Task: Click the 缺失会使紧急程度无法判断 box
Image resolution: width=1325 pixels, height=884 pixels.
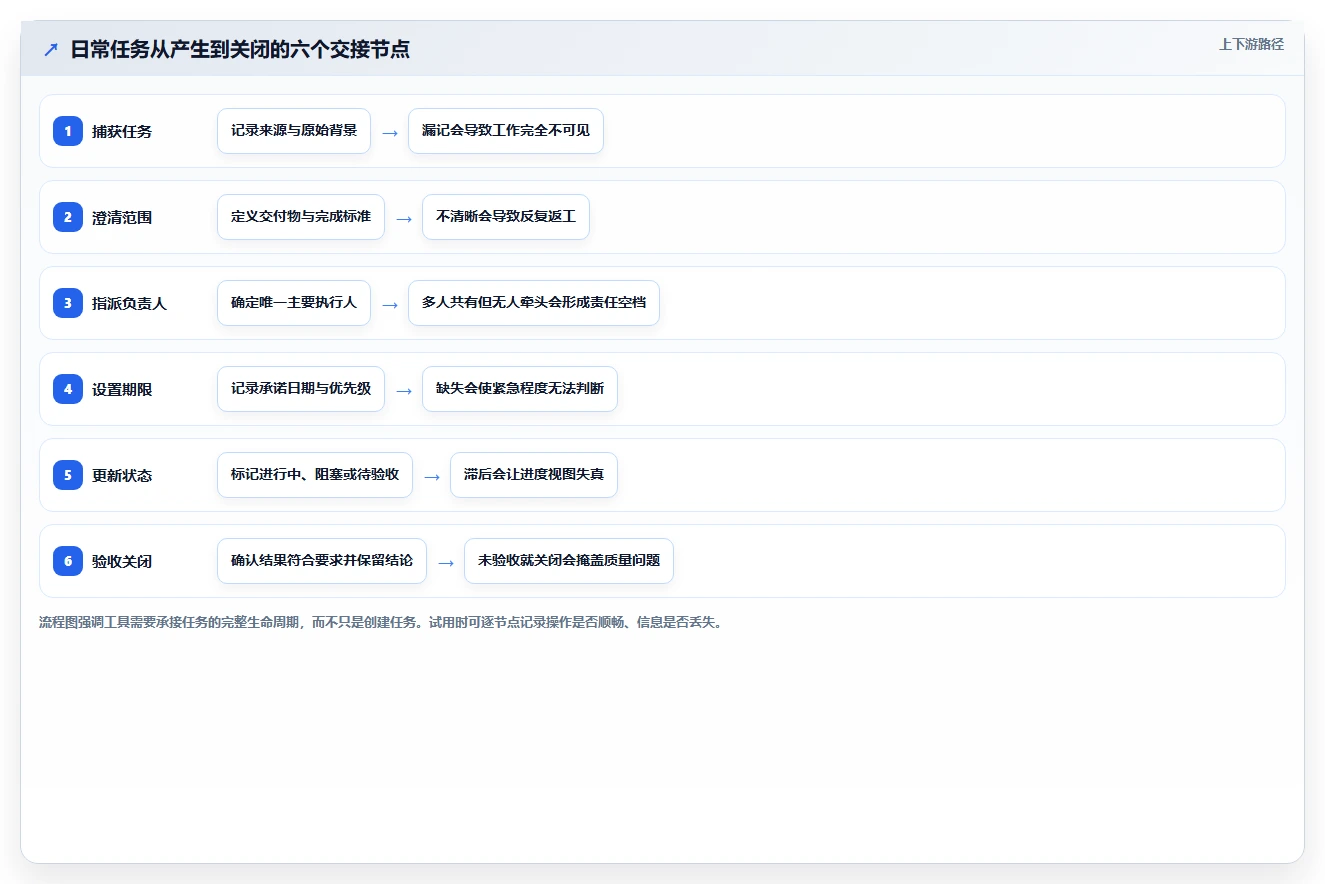Action: pyautogui.click(x=520, y=389)
